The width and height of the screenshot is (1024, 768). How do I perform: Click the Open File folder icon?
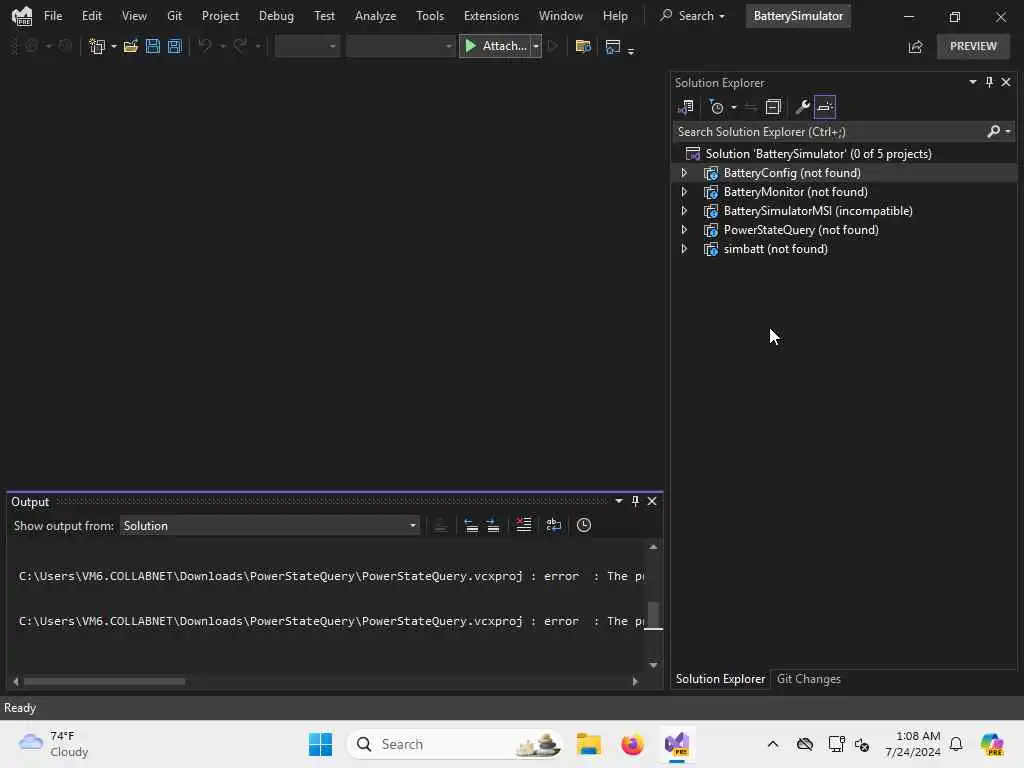coord(131,46)
